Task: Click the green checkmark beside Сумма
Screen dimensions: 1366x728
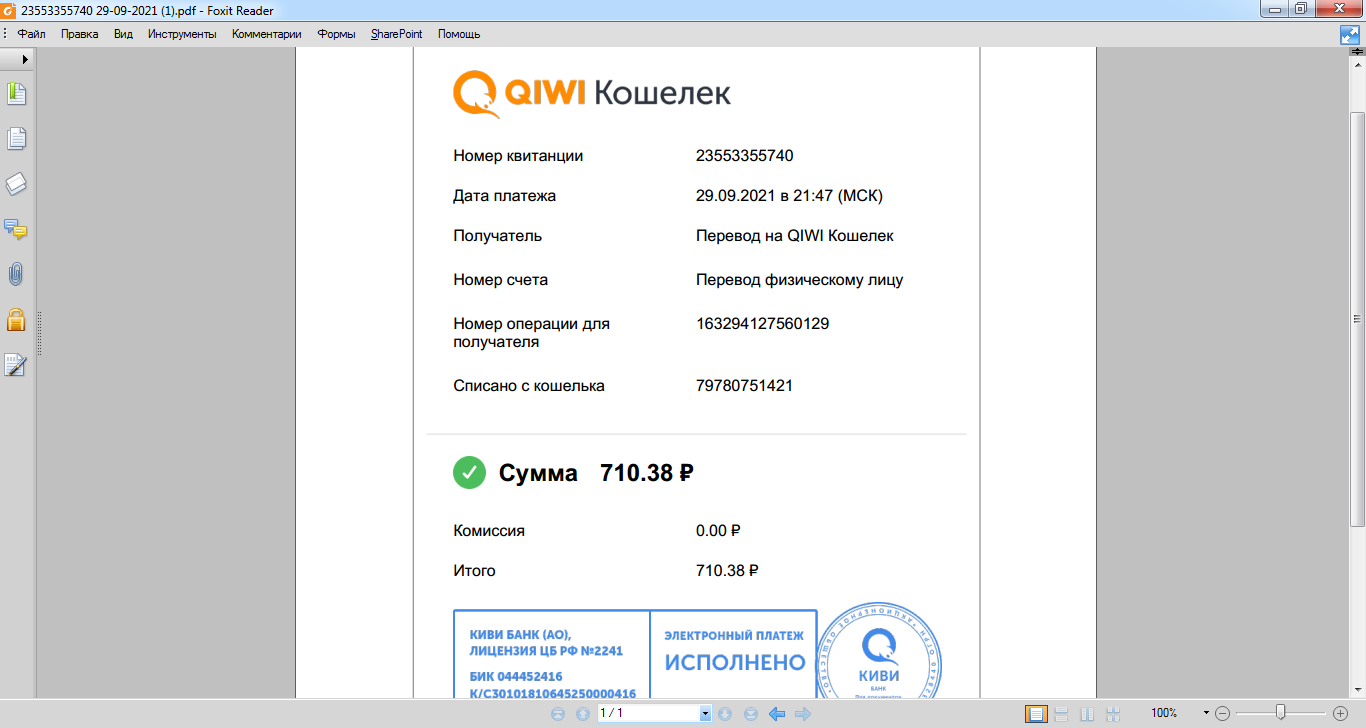Action: click(x=469, y=473)
